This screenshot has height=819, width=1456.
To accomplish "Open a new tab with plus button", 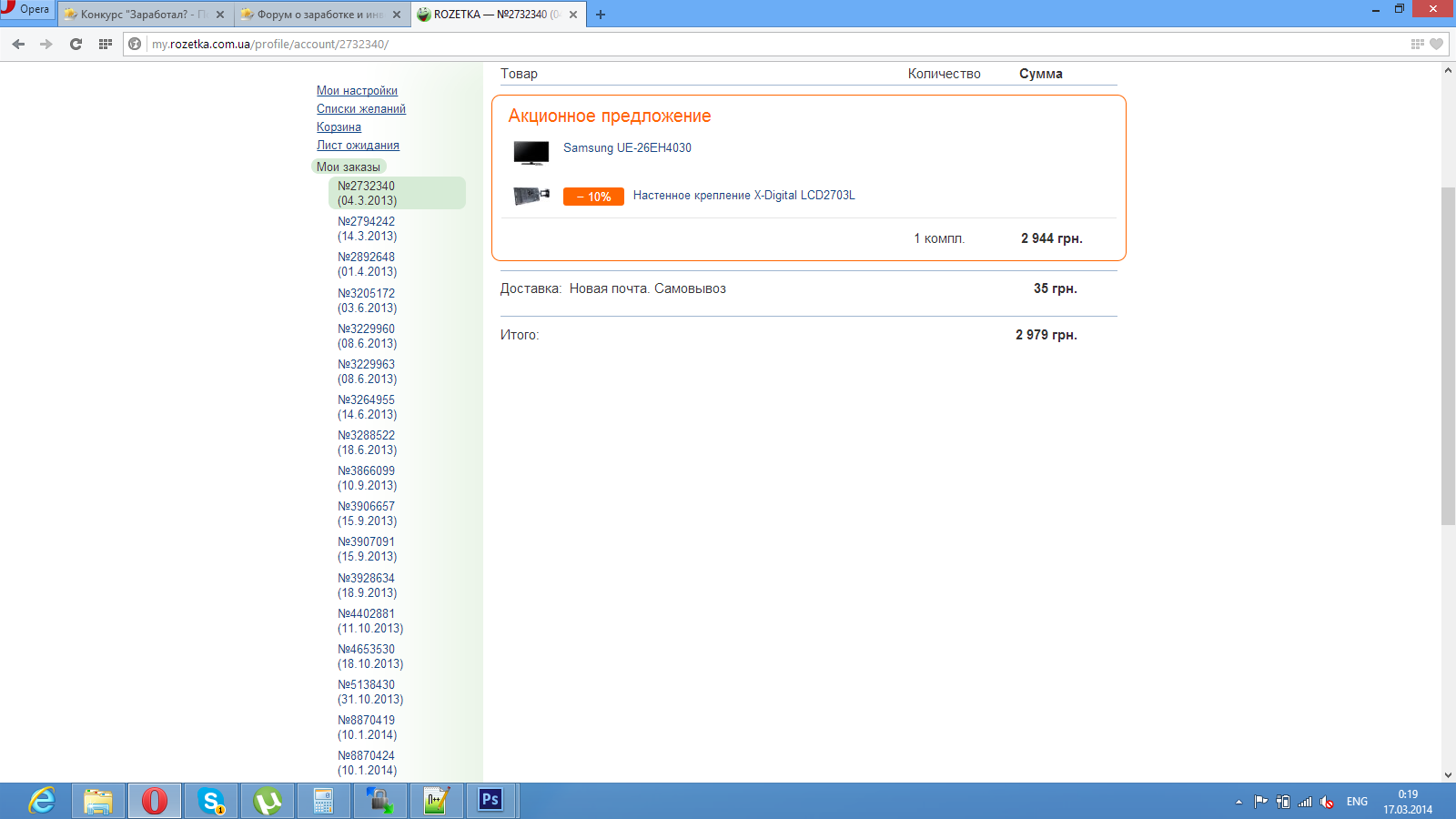I will 601,15.
